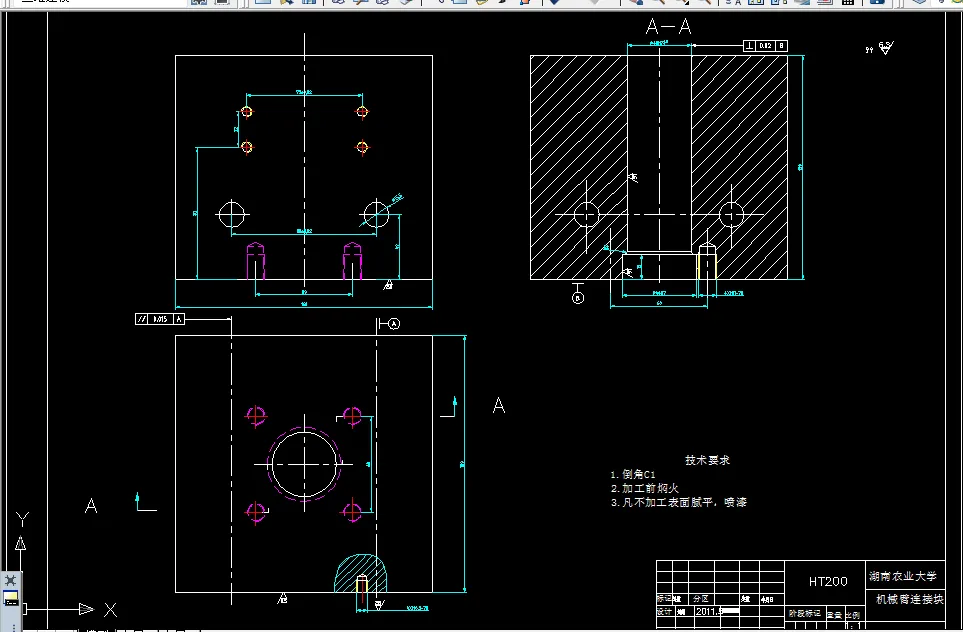Pick the section label A right of plan view
Screen dimensions: 963x632
[499, 405]
